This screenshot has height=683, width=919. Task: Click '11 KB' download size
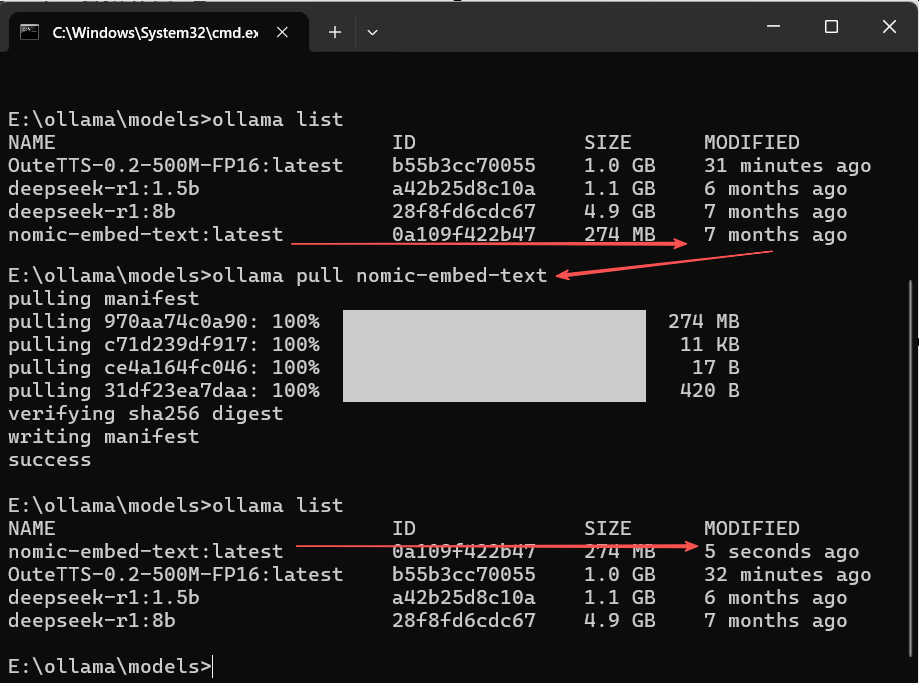[x=710, y=345]
